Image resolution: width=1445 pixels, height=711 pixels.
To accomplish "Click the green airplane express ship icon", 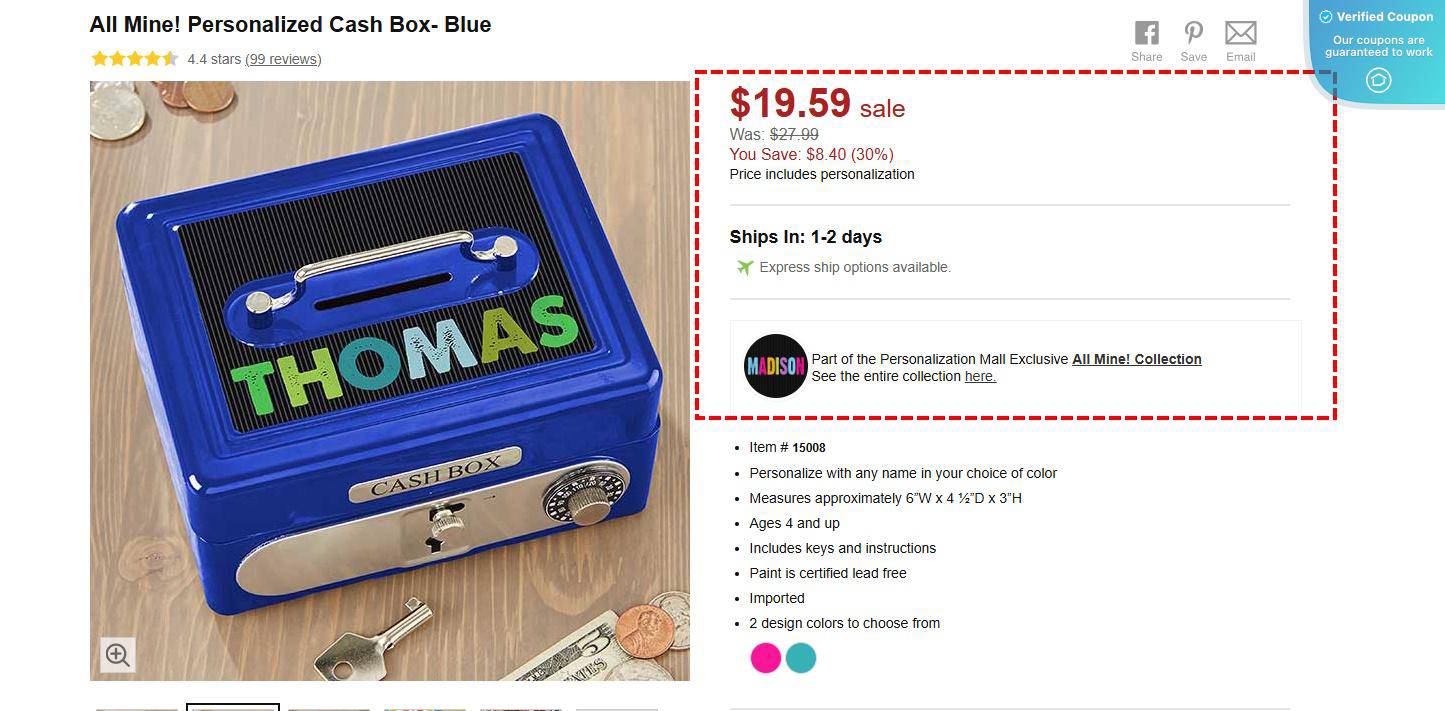I will click(x=744, y=267).
